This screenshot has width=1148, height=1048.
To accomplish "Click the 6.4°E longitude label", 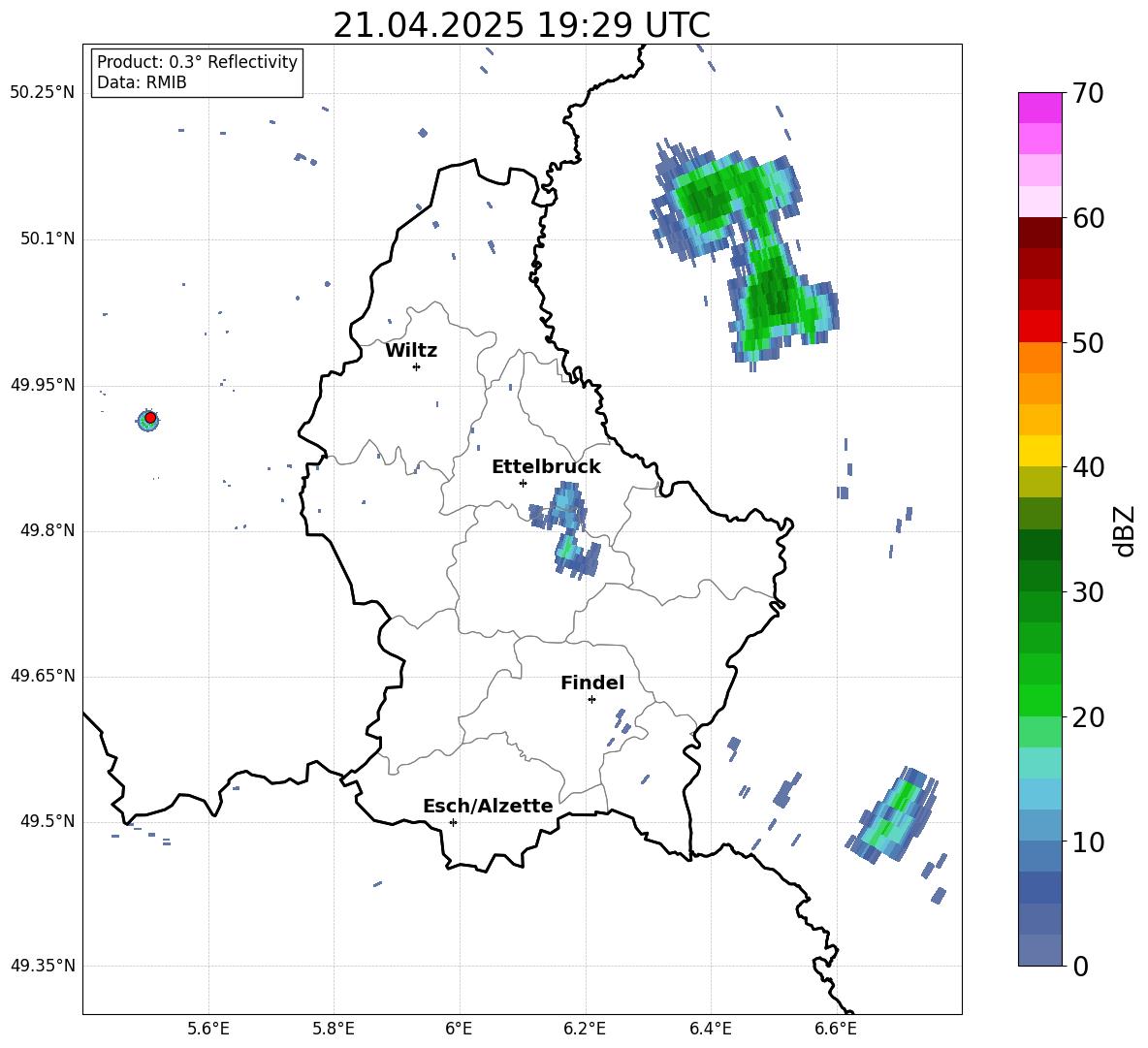I will [x=710, y=1029].
